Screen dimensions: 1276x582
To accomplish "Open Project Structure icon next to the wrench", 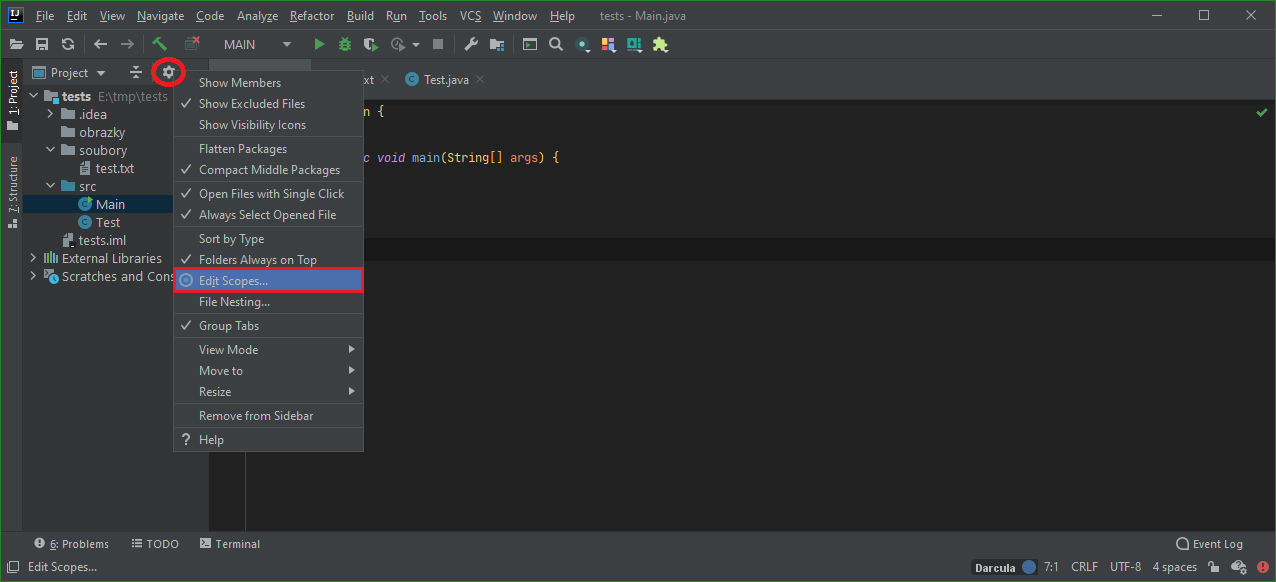I will click(x=496, y=44).
